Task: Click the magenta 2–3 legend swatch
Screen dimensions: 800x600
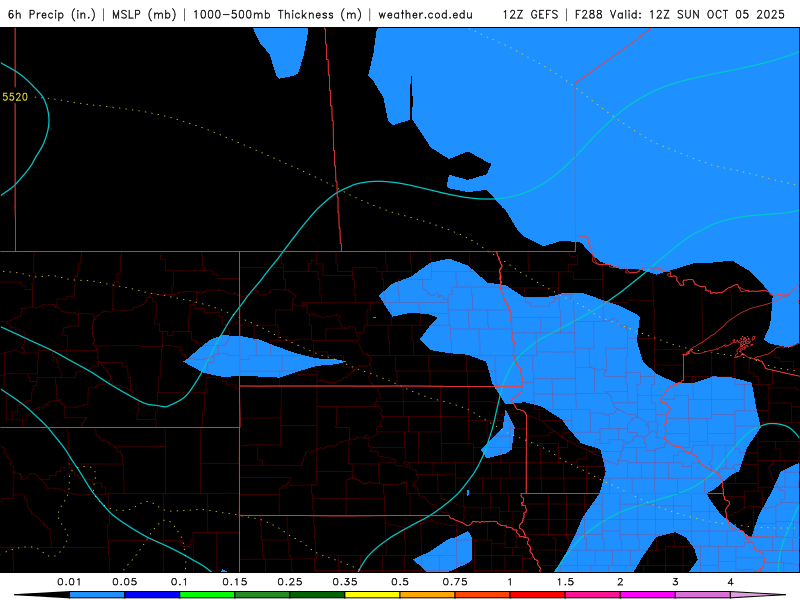Action: click(648, 595)
